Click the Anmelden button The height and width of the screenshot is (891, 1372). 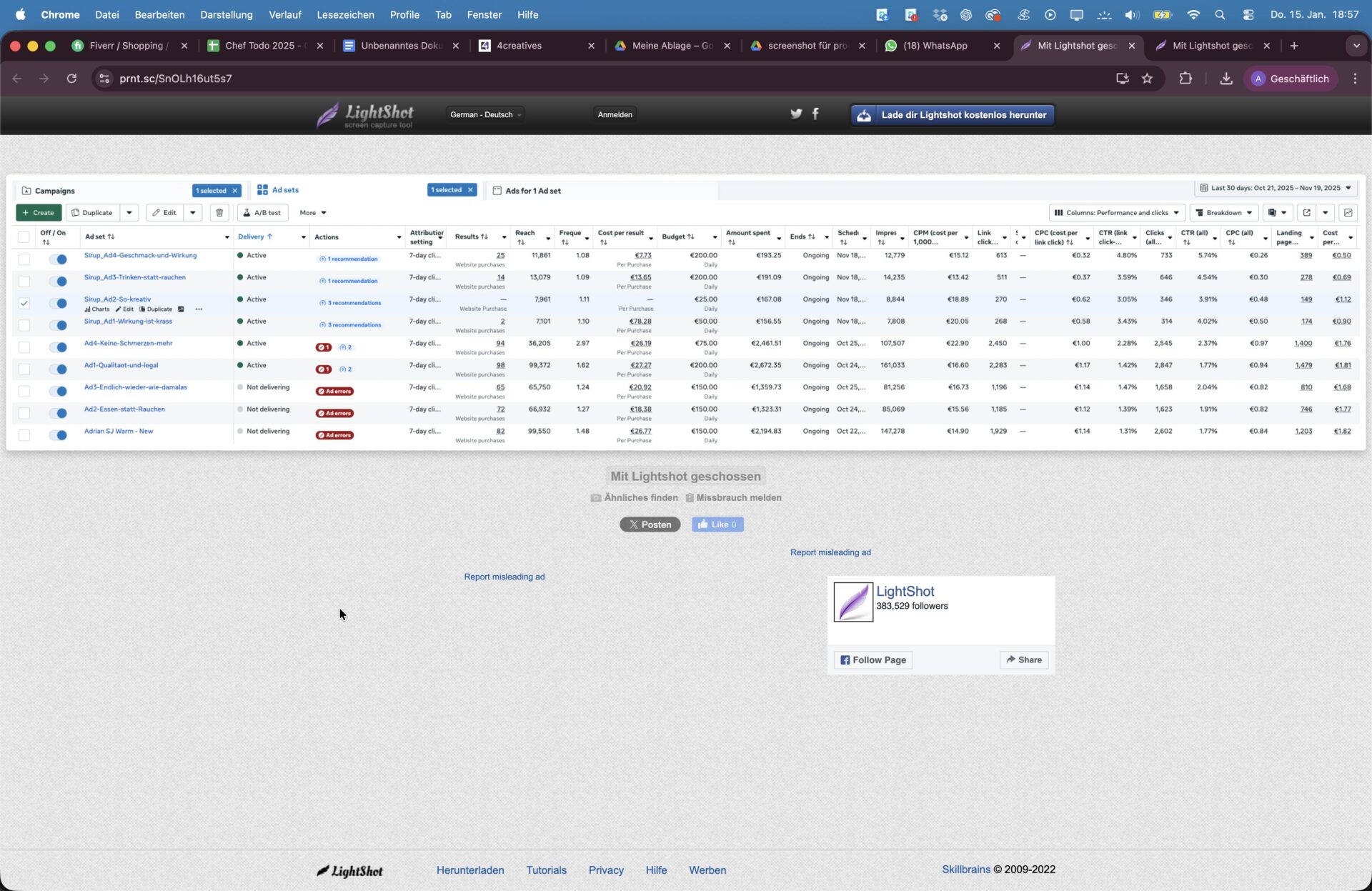(615, 114)
